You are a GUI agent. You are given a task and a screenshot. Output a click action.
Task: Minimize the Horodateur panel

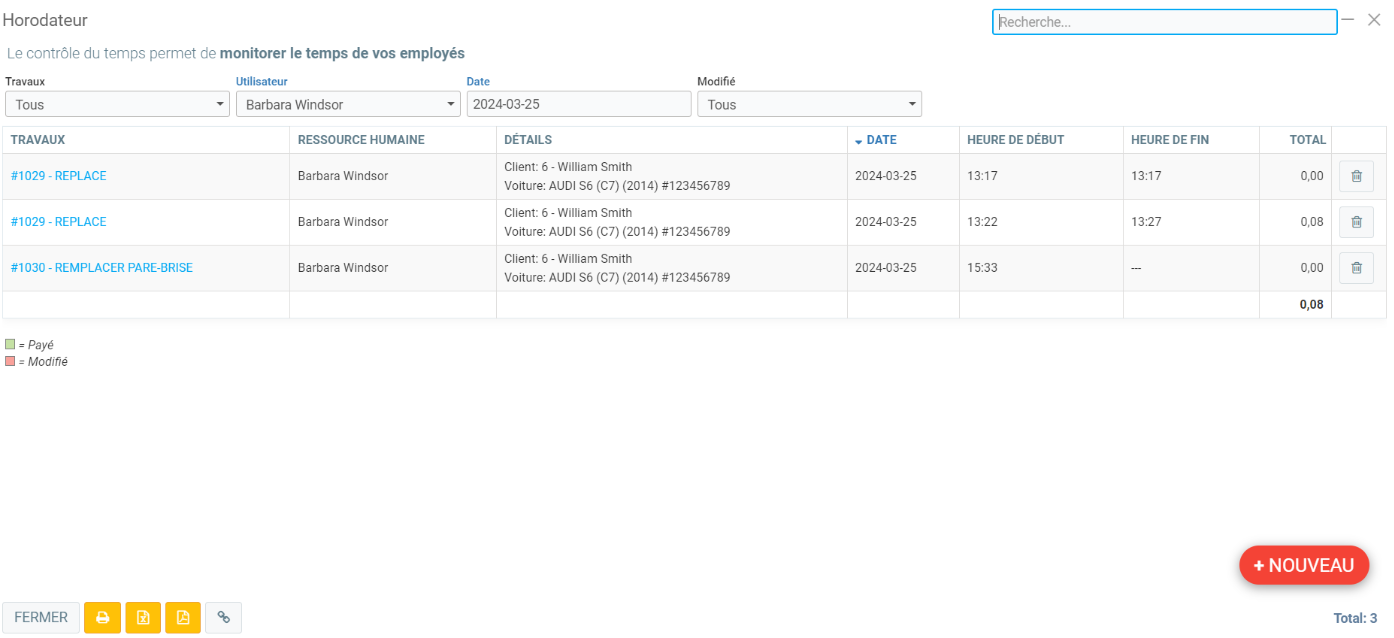pos(1348,20)
